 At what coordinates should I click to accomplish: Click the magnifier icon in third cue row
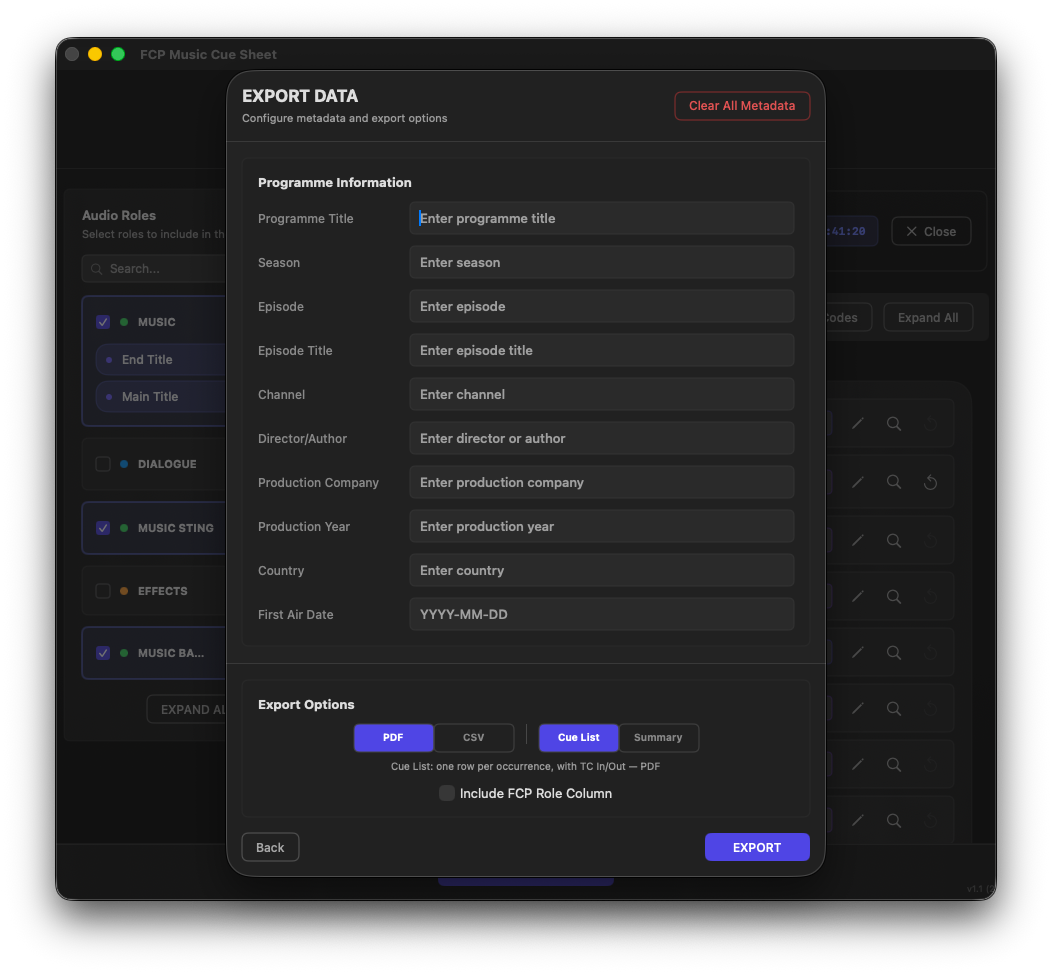pyautogui.click(x=894, y=540)
